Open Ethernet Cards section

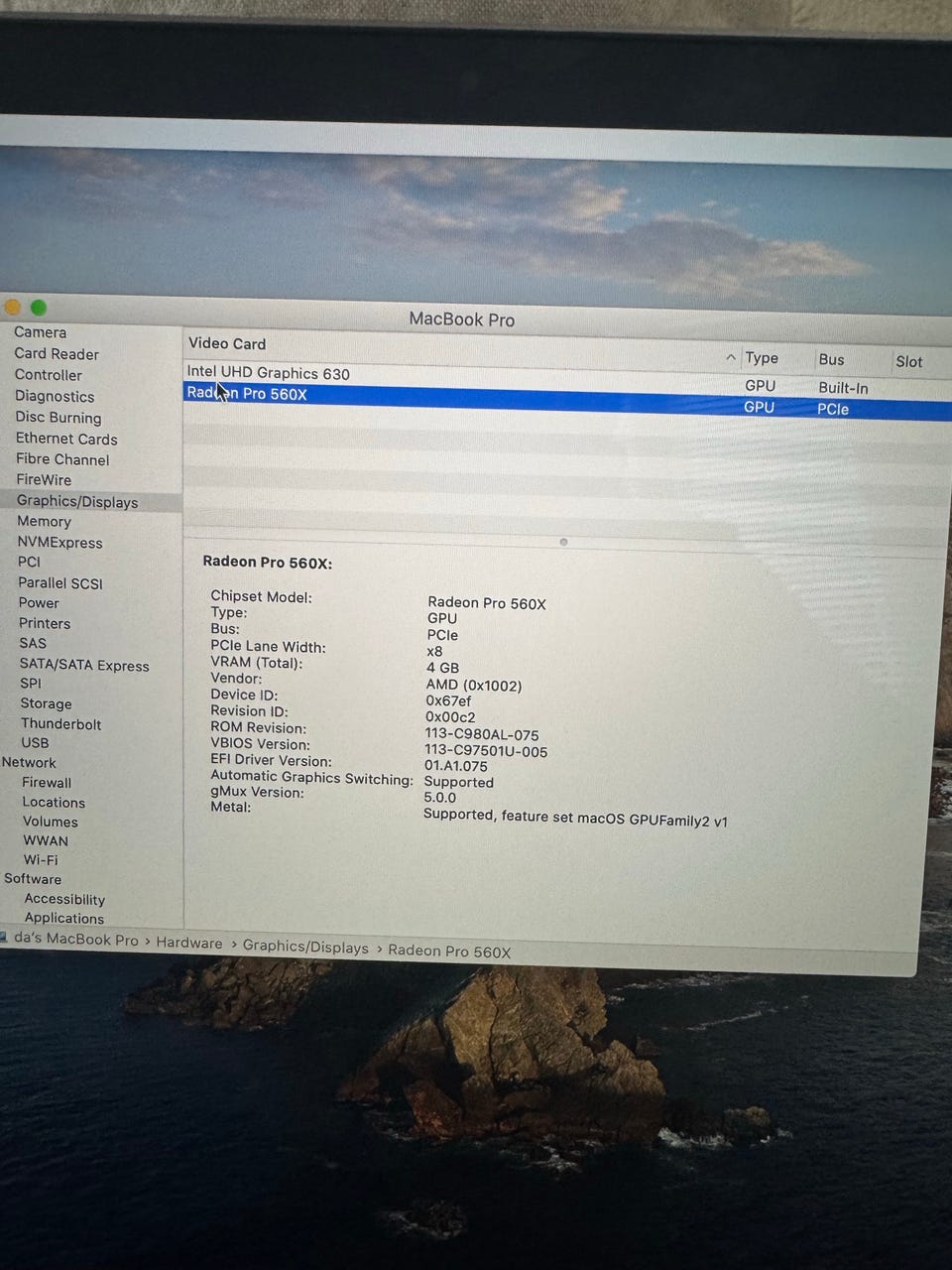point(66,439)
